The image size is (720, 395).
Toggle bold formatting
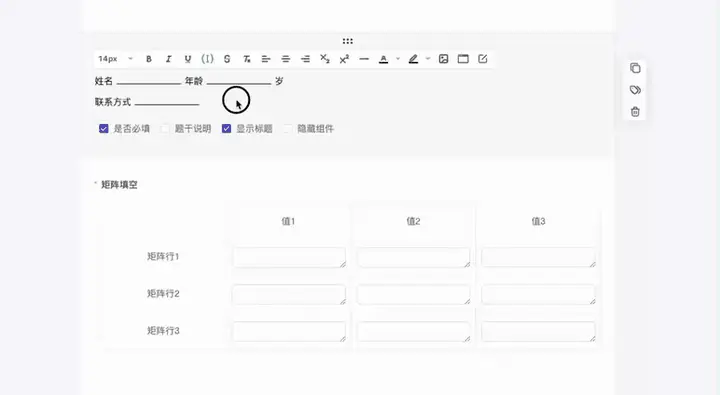click(x=149, y=59)
